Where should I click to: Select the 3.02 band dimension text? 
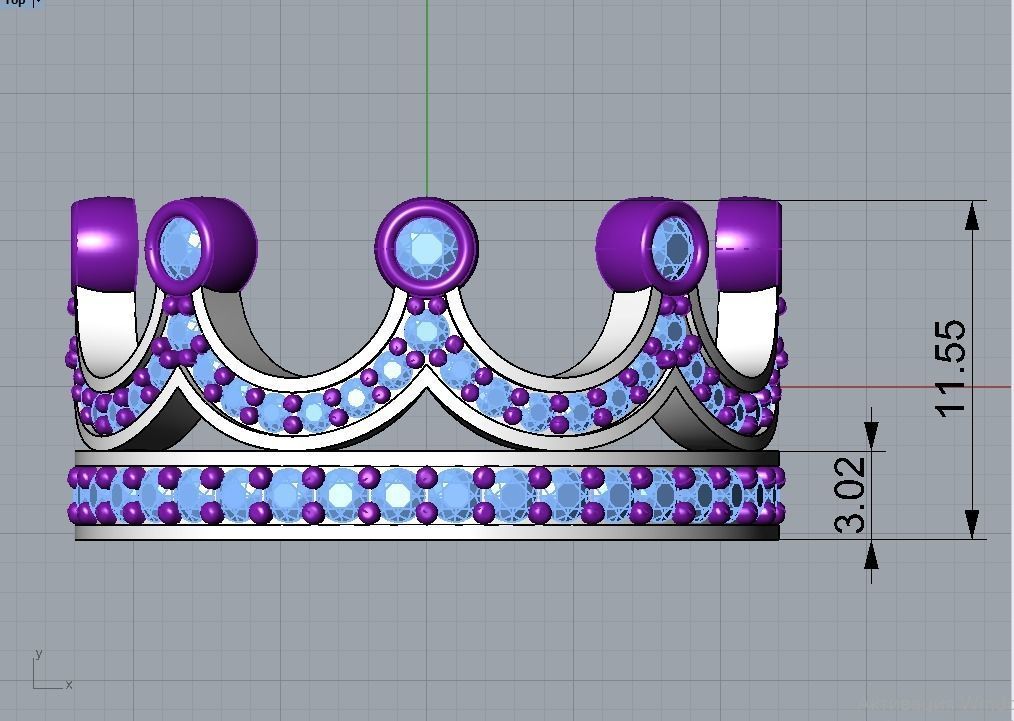pyautogui.click(x=850, y=495)
